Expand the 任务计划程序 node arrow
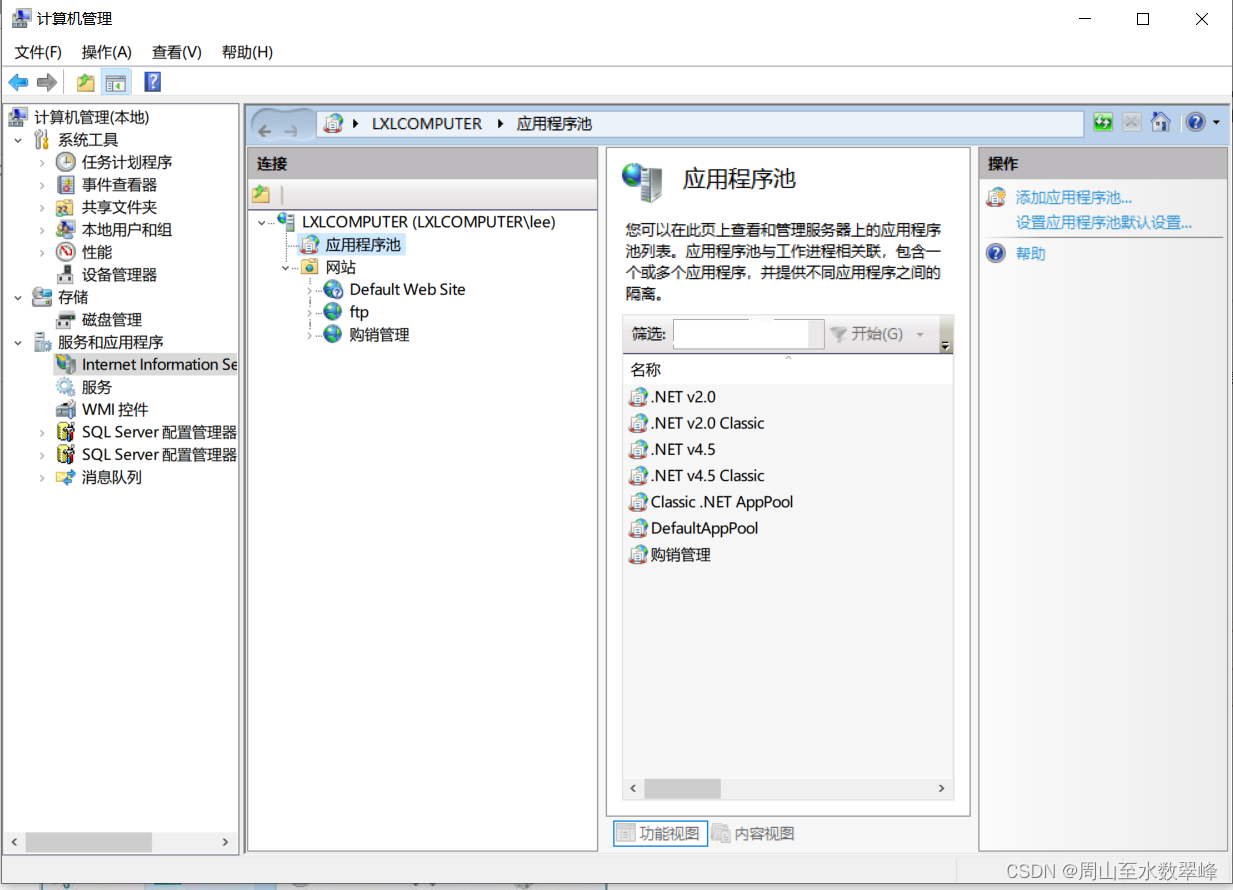Viewport: 1233px width, 890px height. (x=42, y=162)
